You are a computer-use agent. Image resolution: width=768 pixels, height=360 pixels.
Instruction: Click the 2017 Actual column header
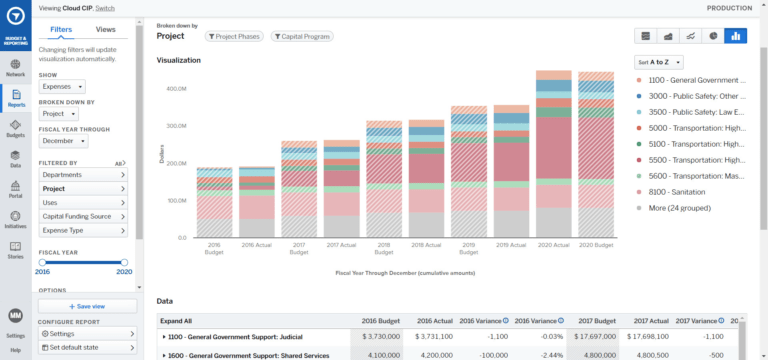click(651, 321)
